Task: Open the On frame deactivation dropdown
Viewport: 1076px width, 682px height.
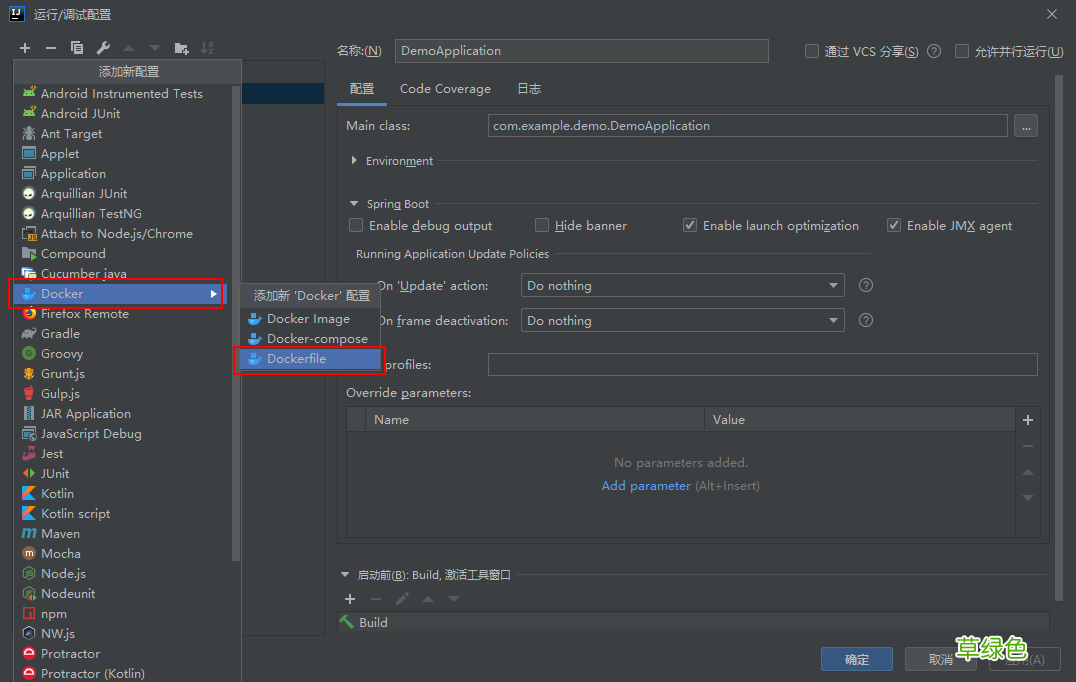Action: [x=682, y=321]
